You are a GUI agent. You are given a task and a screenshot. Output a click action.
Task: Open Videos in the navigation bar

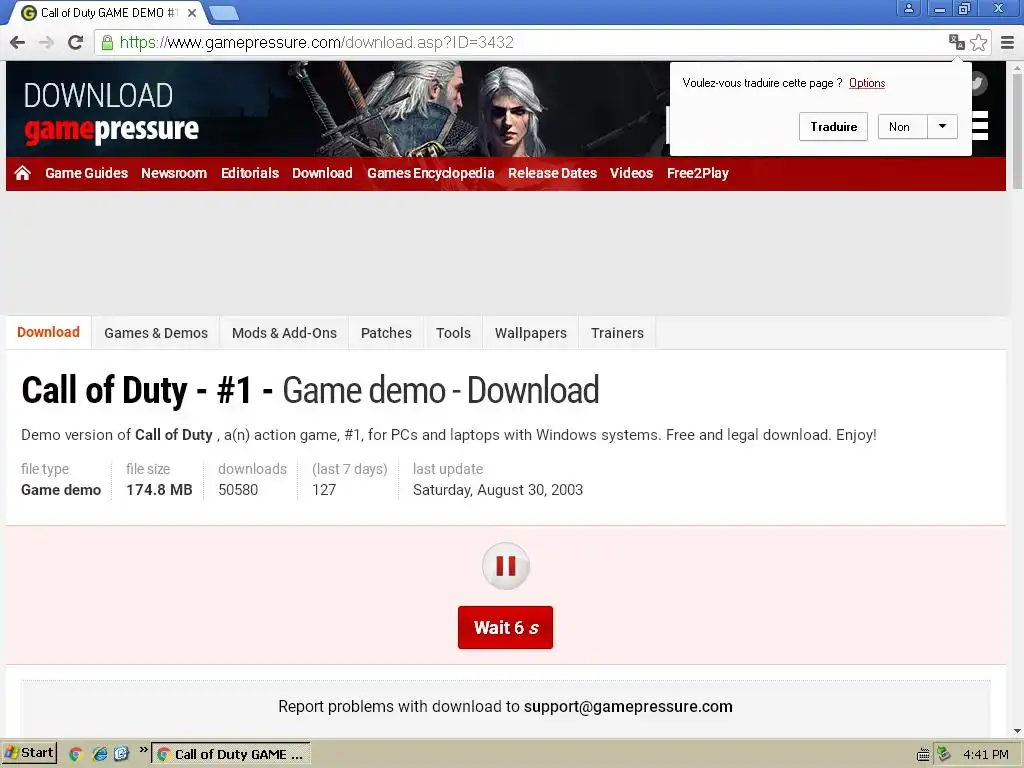632,173
